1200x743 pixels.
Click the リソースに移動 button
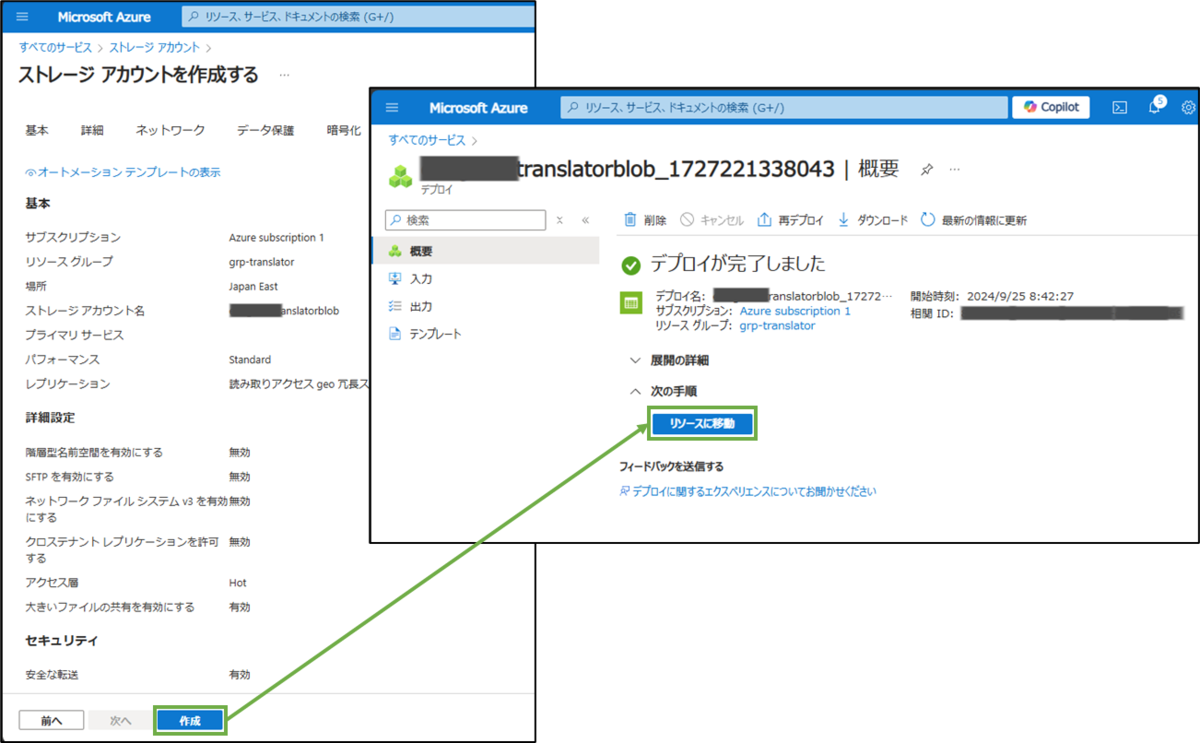[702, 424]
